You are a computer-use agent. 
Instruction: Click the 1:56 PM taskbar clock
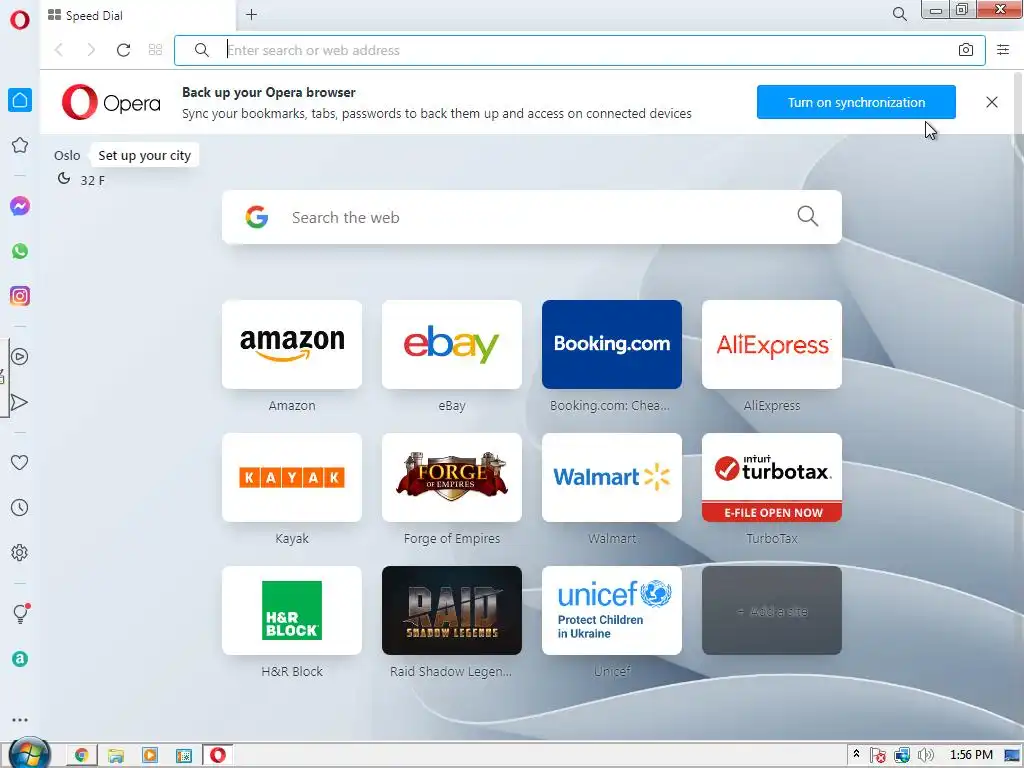point(971,755)
